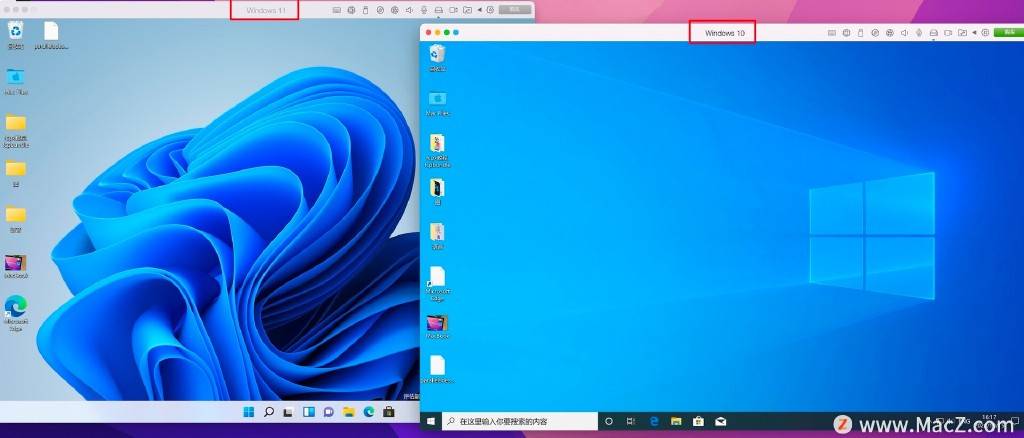Open Widgets on Windows 11 taskbar

(x=308, y=412)
